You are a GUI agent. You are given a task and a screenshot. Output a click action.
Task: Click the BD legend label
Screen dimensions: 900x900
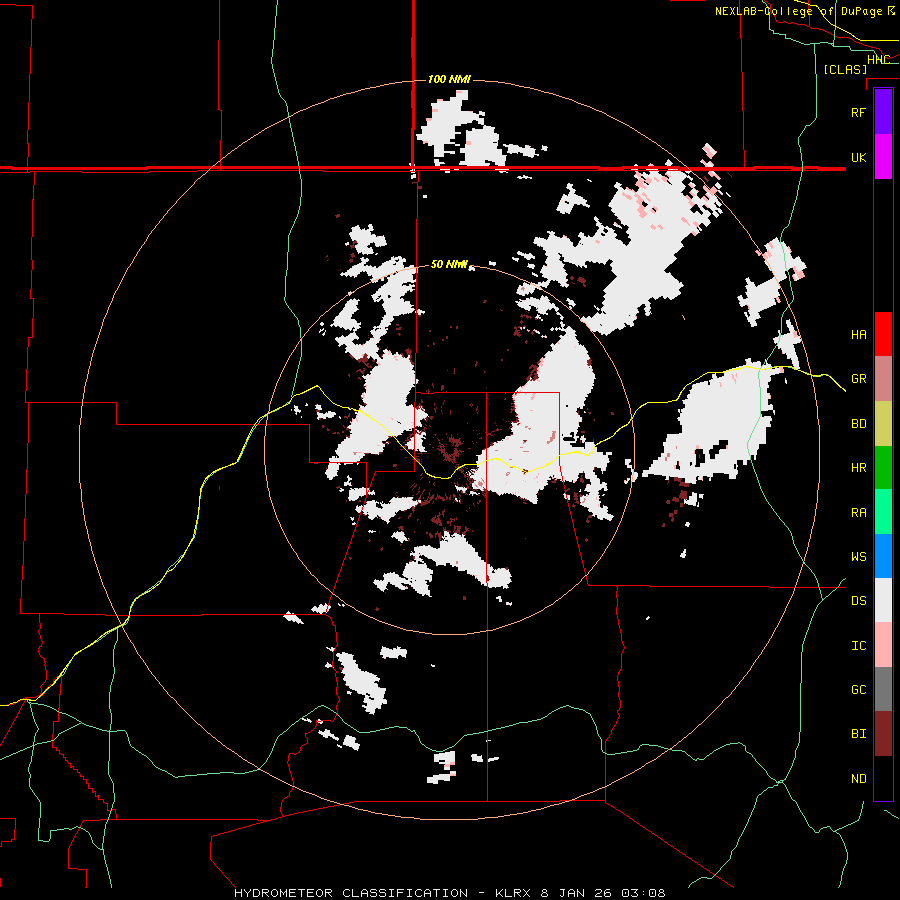(858, 424)
